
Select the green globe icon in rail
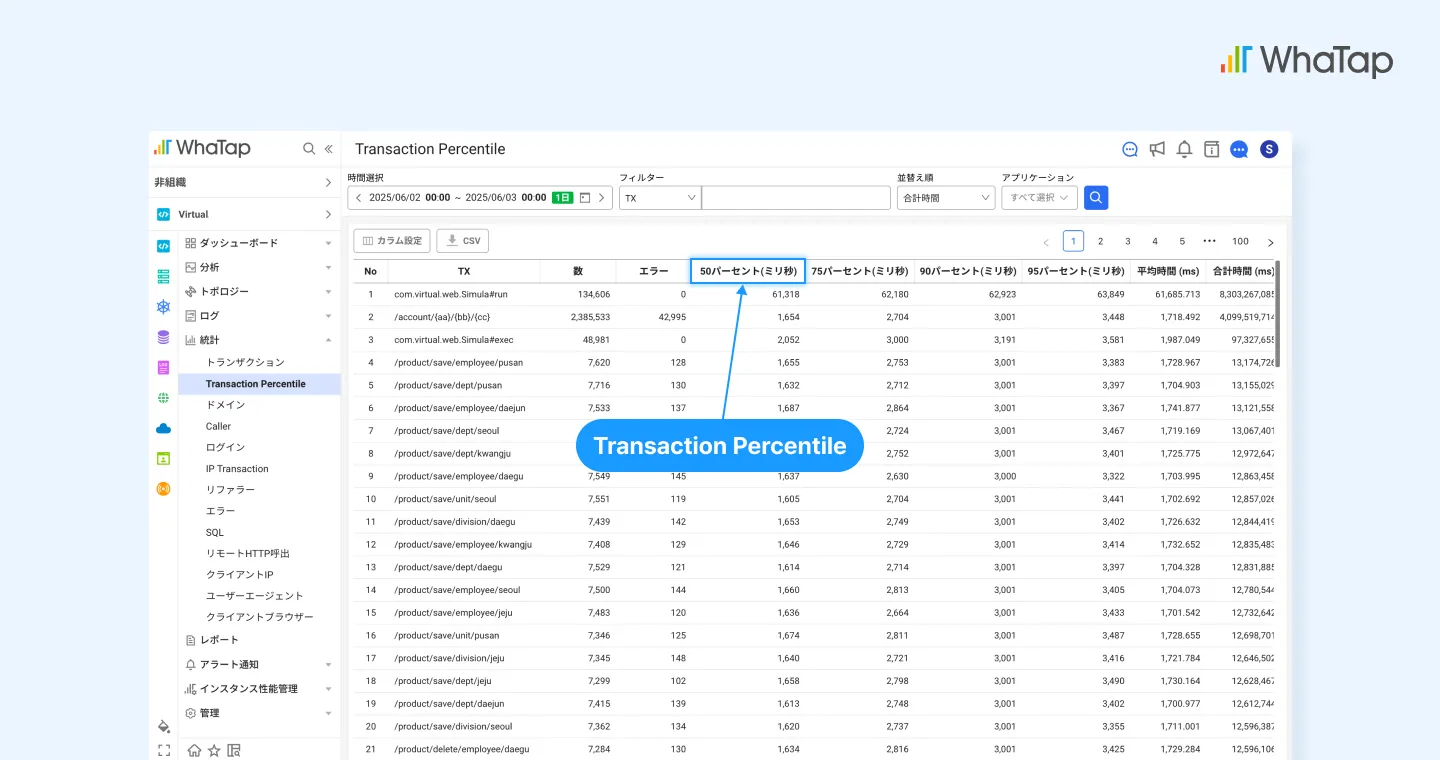163,398
